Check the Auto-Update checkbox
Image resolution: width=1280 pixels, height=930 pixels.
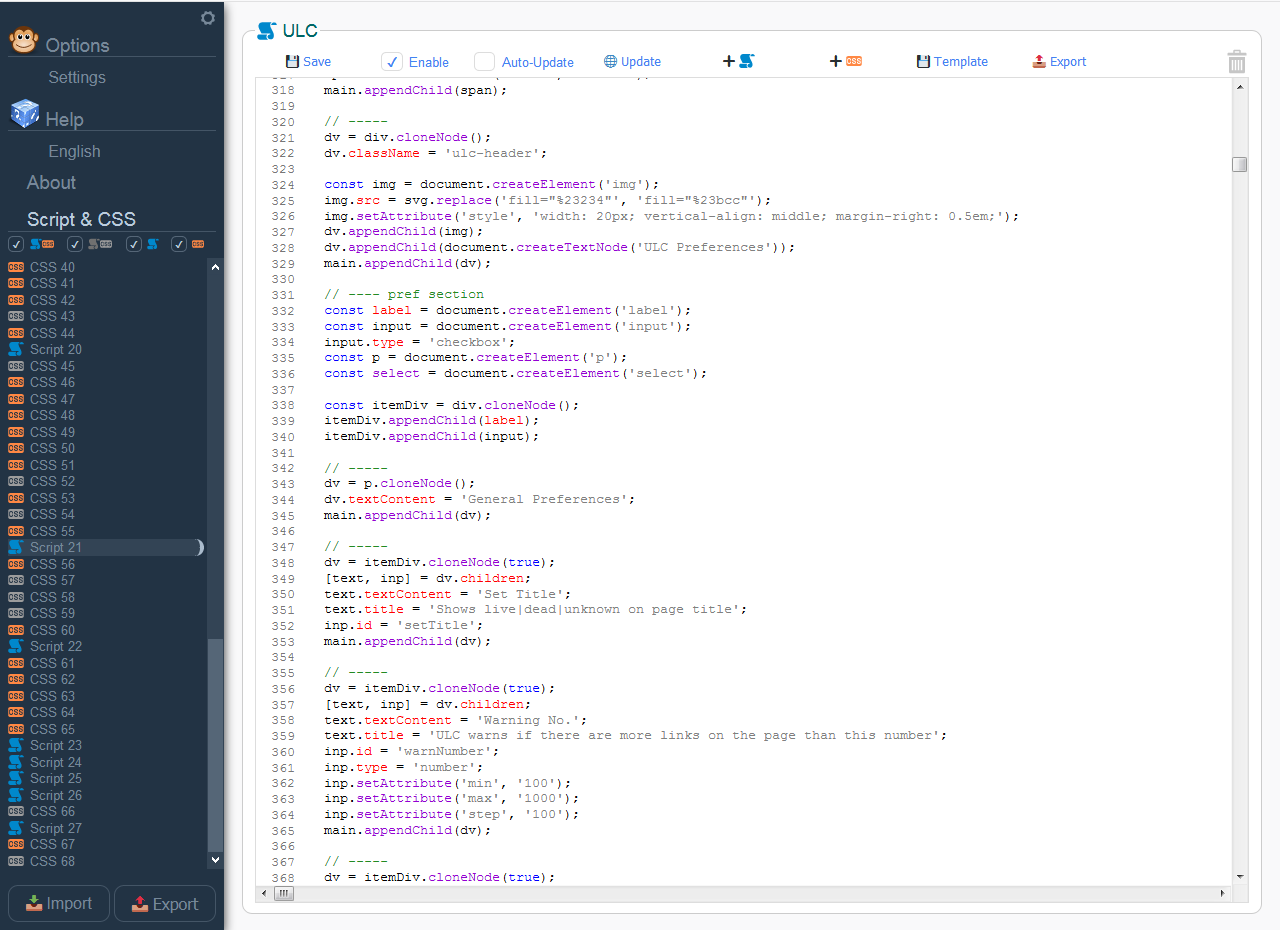click(484, 62)
